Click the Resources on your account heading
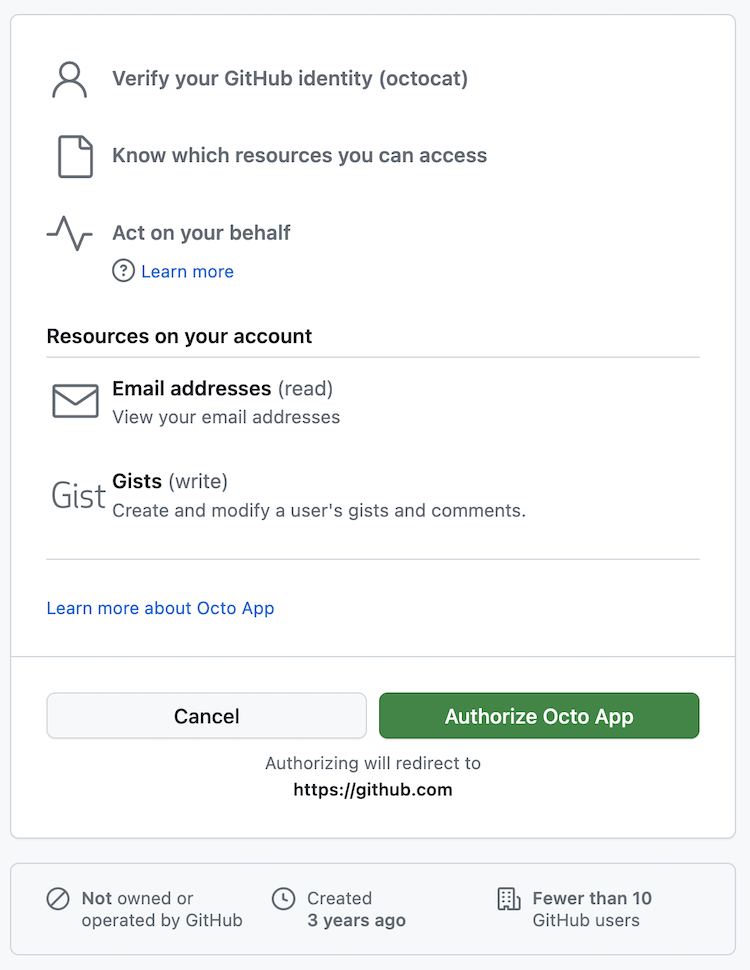The height and width of the screenshot is (970, 750). click(179, 336)
